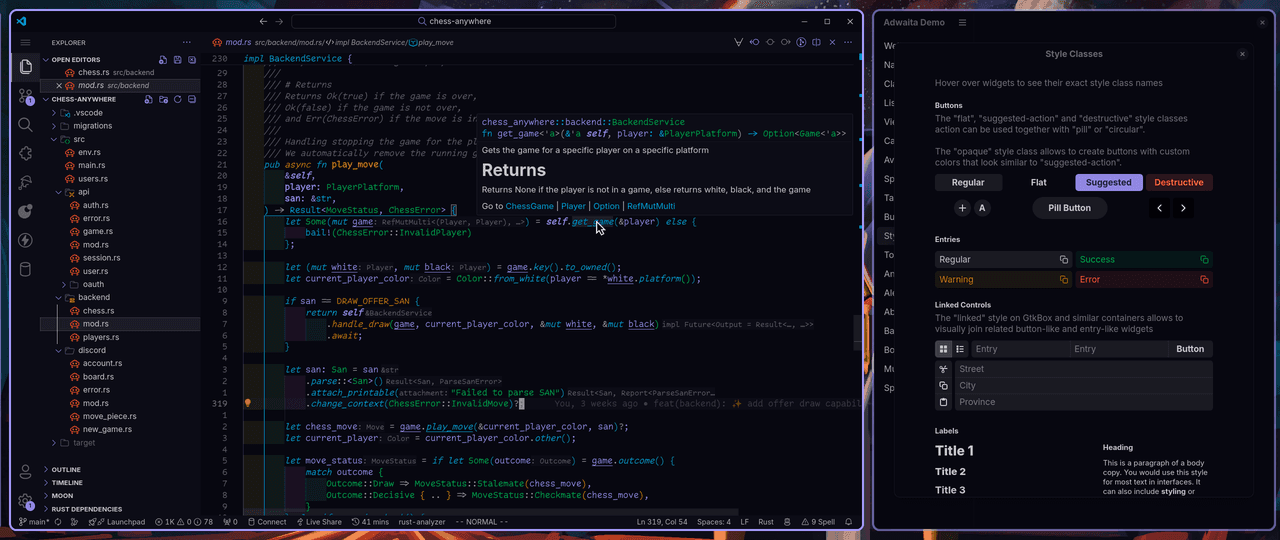Toggle list view button in Linked Controls
The image size is (1280, 540).
point(960,349)
